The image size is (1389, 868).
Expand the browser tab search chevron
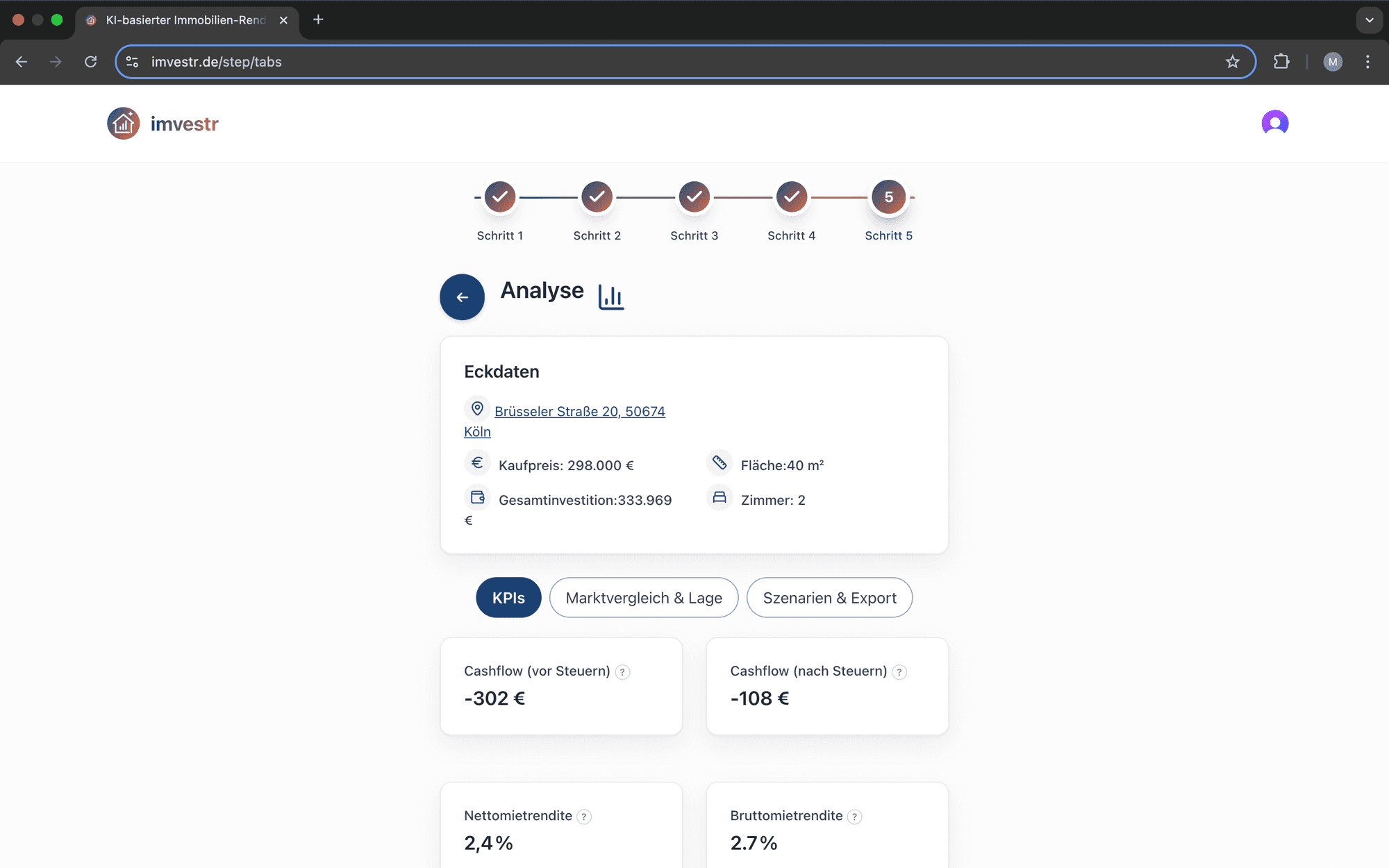pos(1369,20)
